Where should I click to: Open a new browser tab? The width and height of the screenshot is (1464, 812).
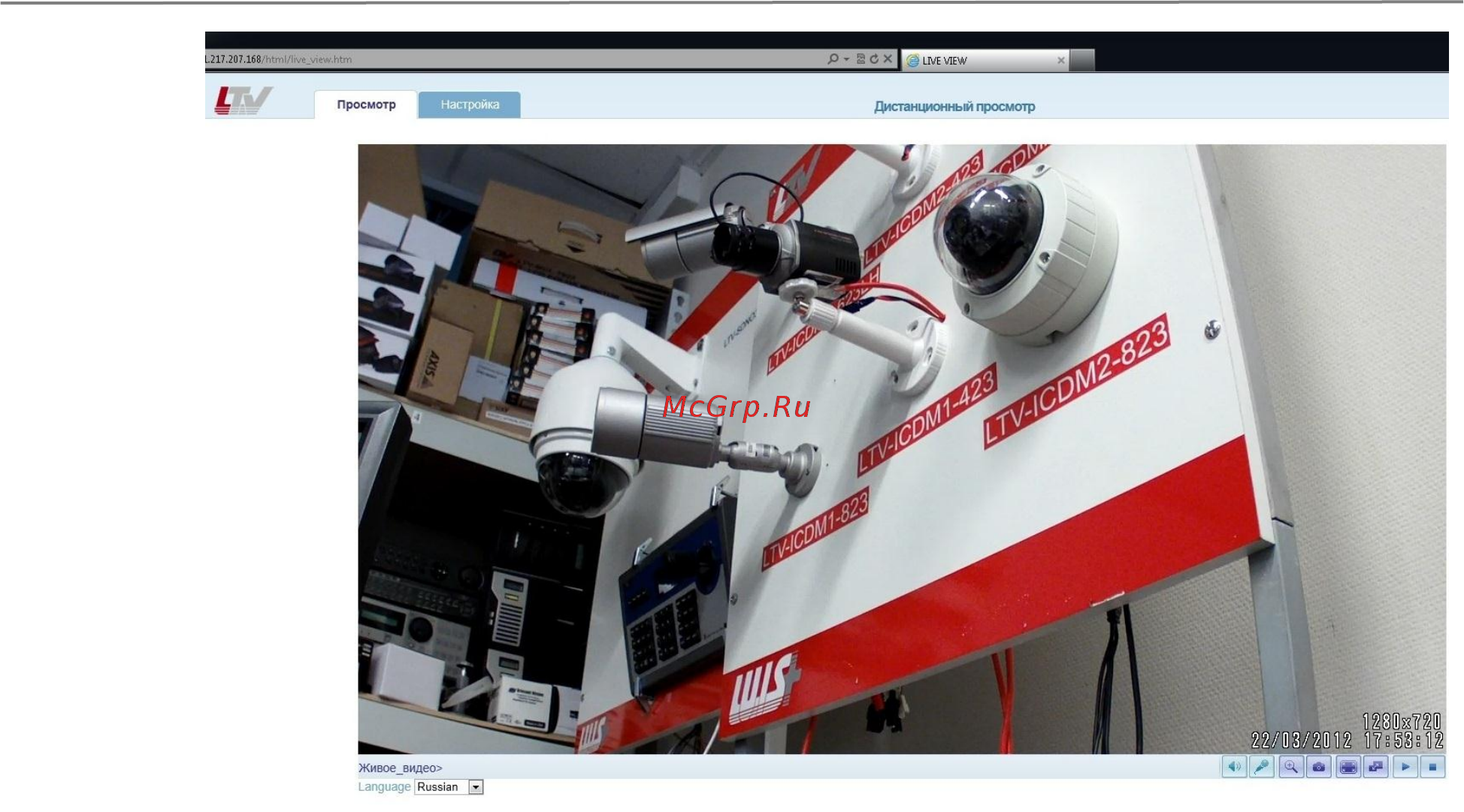(x=1081, y=60)
